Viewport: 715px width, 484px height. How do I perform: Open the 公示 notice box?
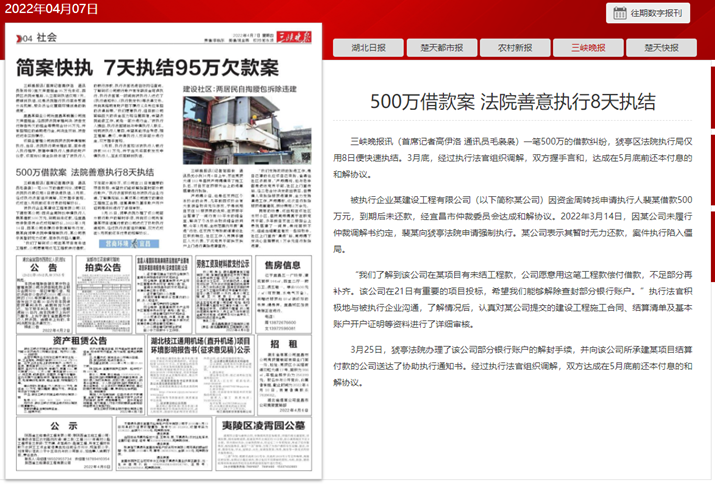[x=64, y=443]
